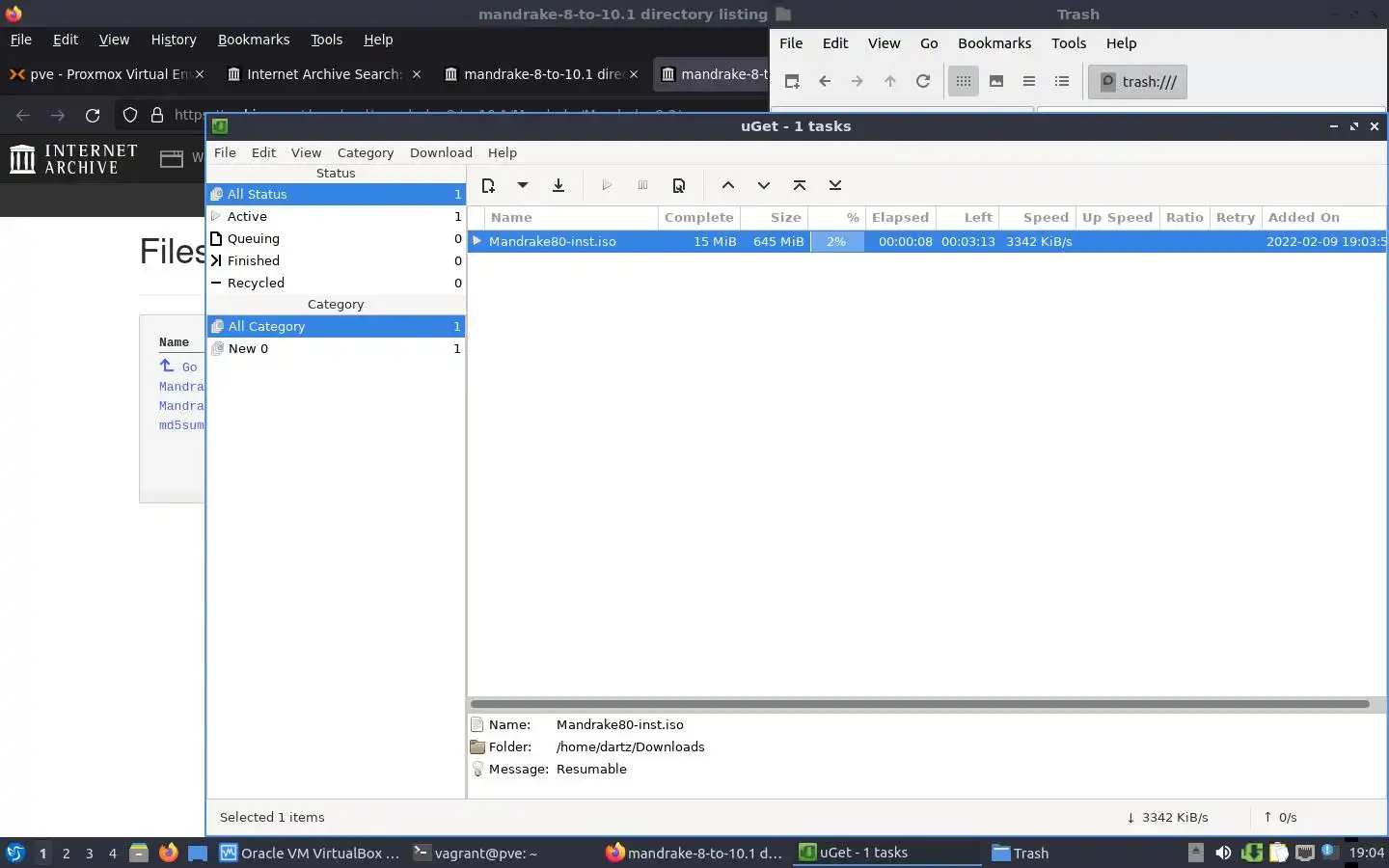Screen dimensions: 1389x868
Task: Close the Internet Archive Search tab
Action: click(417, 74)
